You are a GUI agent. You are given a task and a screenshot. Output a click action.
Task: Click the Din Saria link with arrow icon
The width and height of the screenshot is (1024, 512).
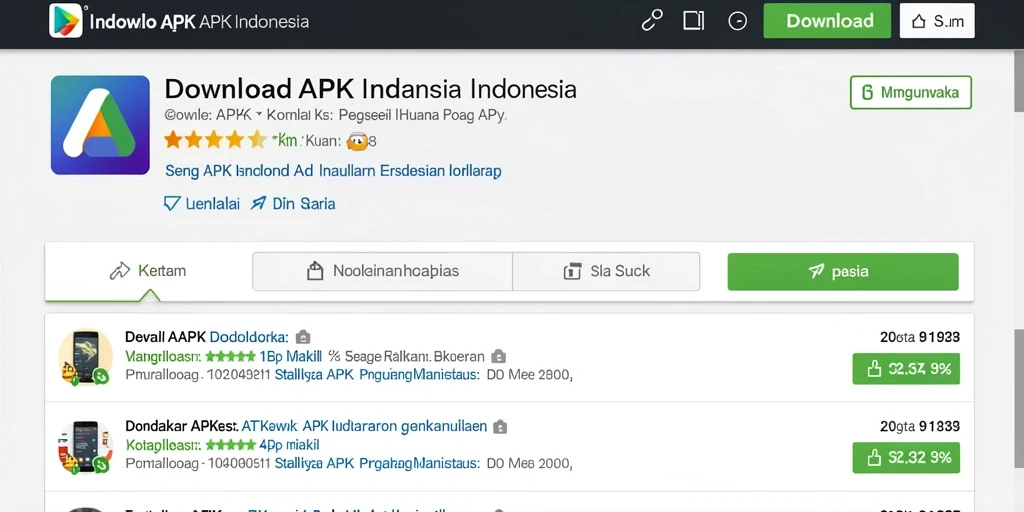(294, 204)
